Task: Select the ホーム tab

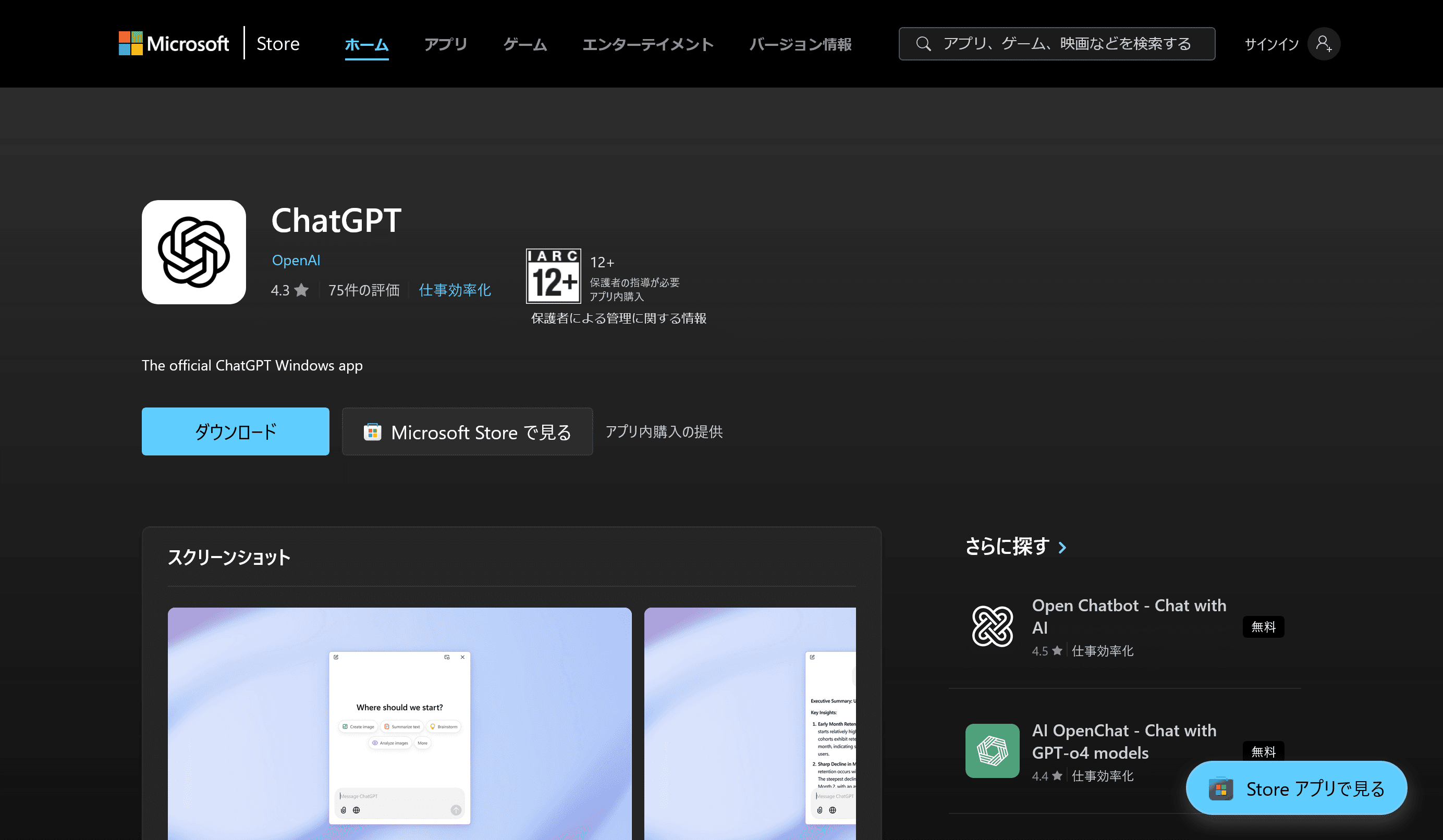Action: (x=366, y=44)
